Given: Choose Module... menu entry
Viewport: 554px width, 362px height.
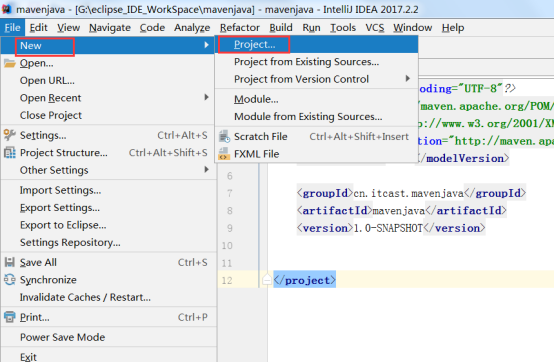Looking at the screenshot, I should tap(317, 99).
